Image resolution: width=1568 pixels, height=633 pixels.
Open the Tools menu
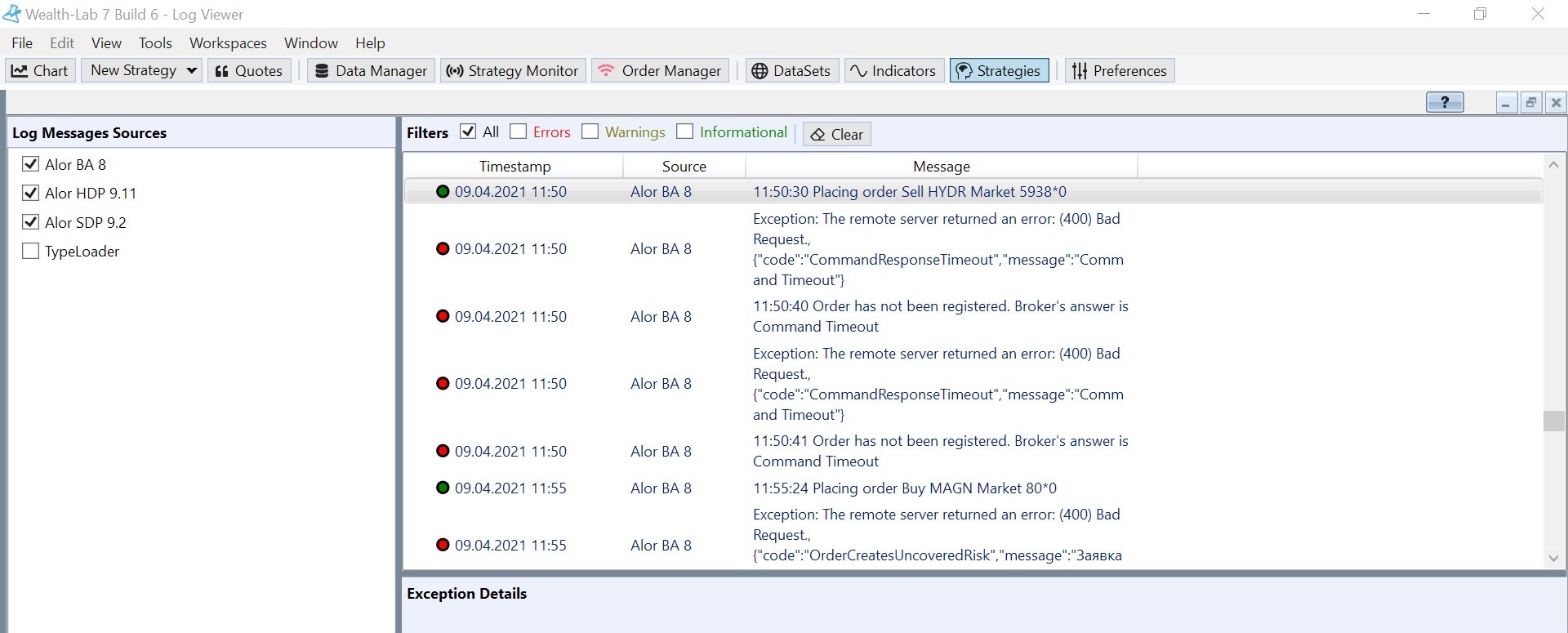[155, 43]
